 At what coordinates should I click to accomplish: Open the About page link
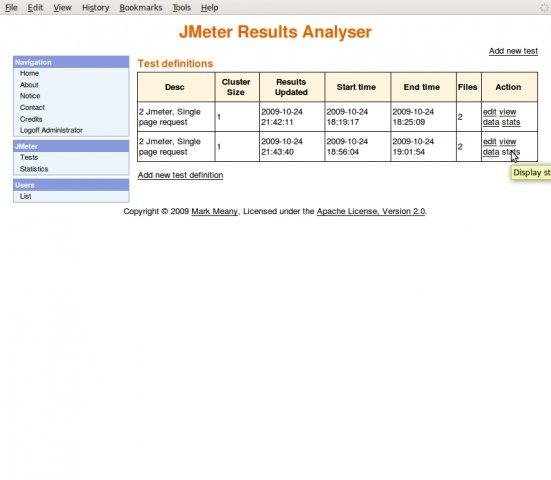coord(29,85)
